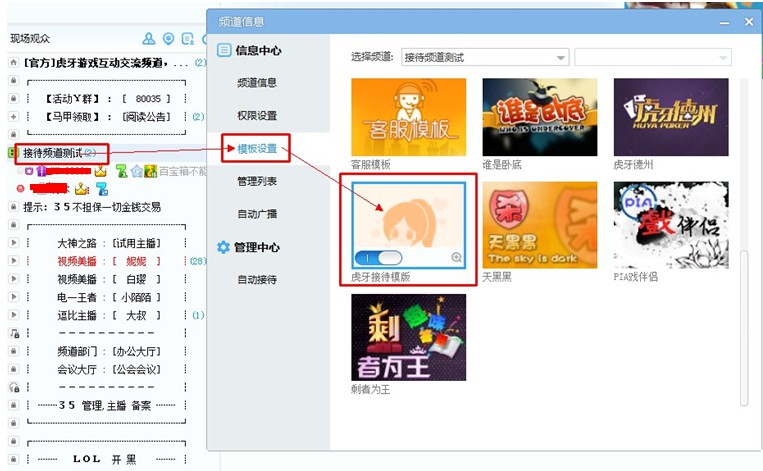Expand the 马甲领取 channel with plus icon
The height and width of the screenshot is (471, 763).
tap(13, 117)
